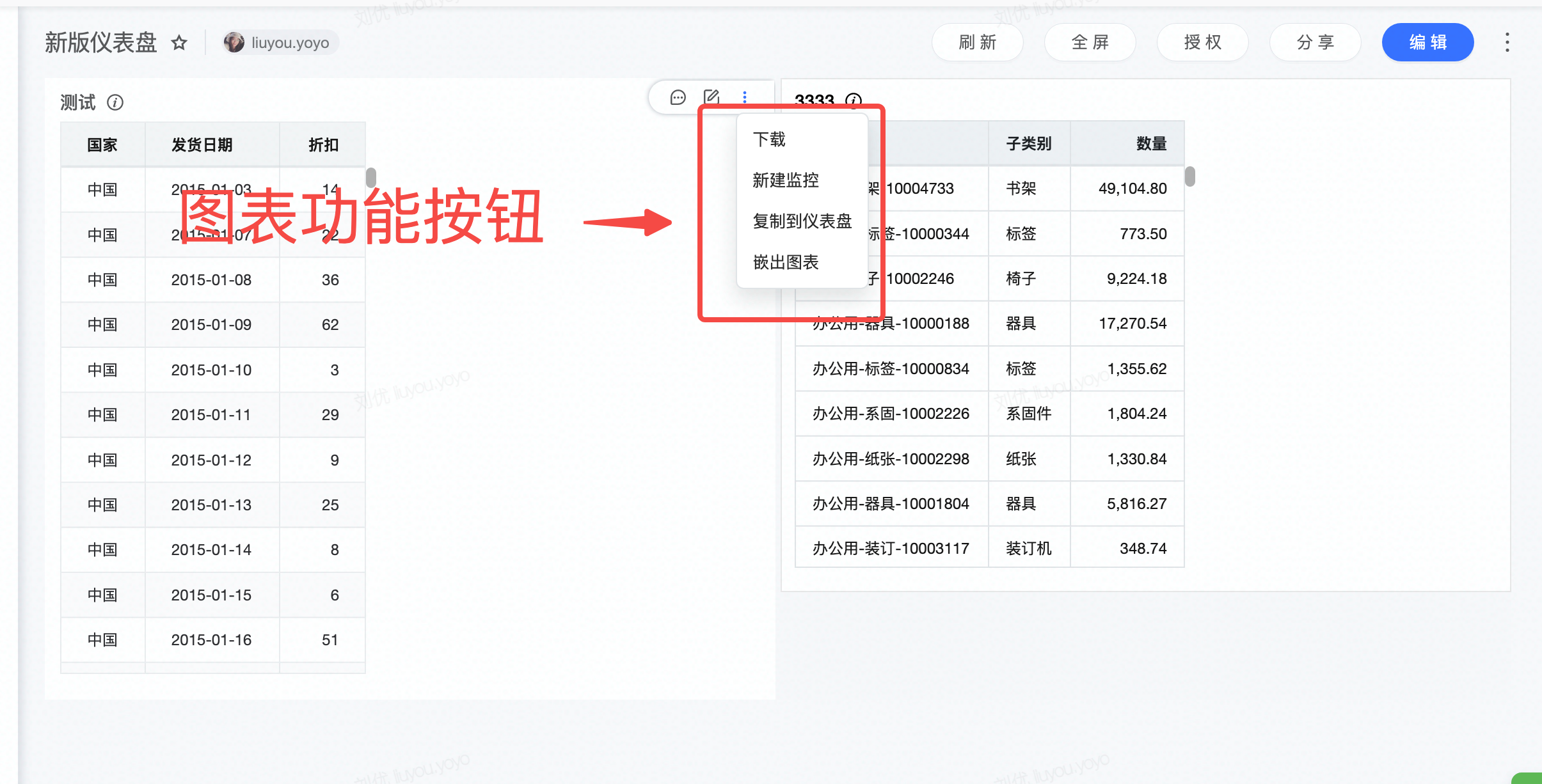Select 复制到仪表盘 menu entry
Image resolution: width=1542 pixels, height=784 pixels.
click(802, 221)
